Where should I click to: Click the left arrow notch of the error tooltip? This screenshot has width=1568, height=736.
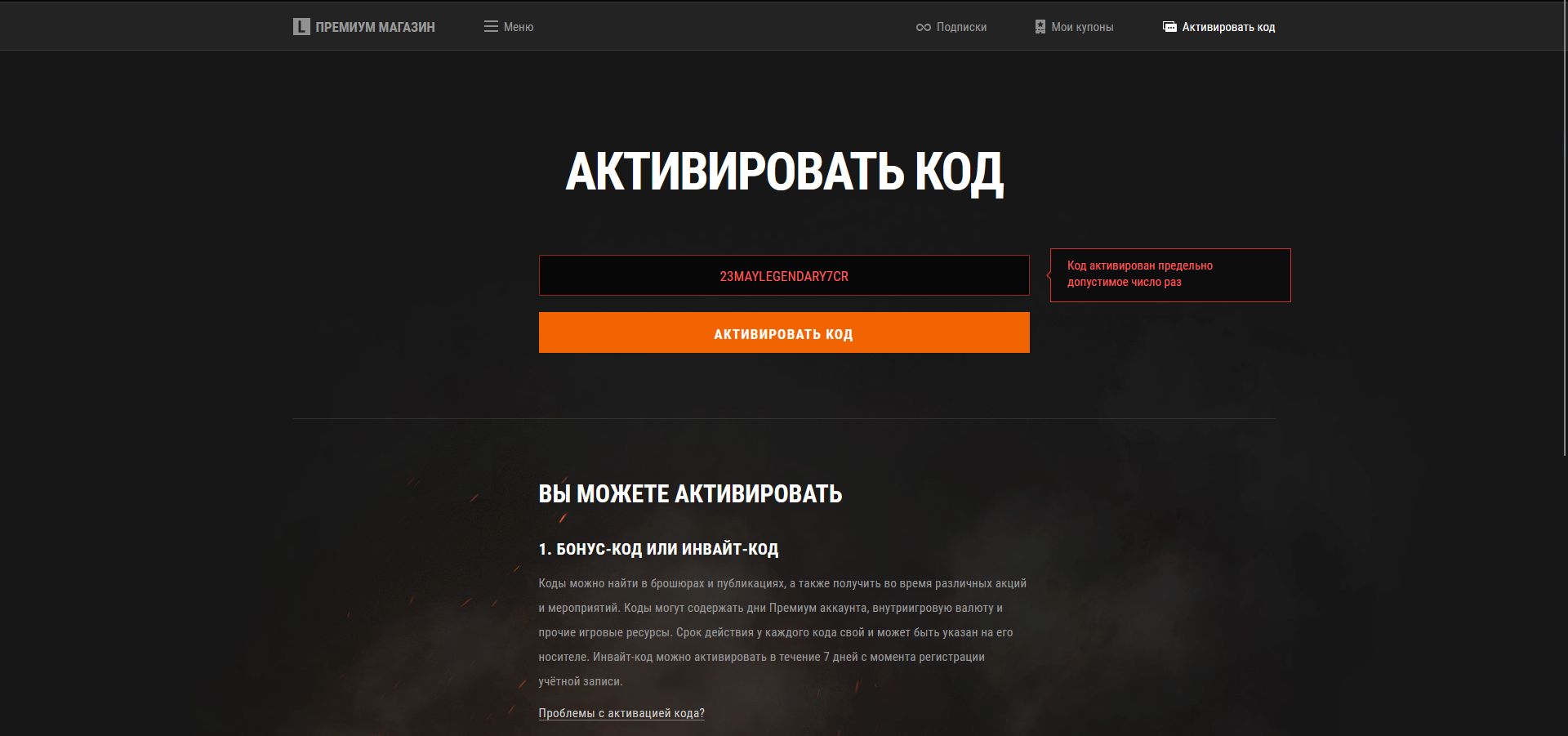1049,275
